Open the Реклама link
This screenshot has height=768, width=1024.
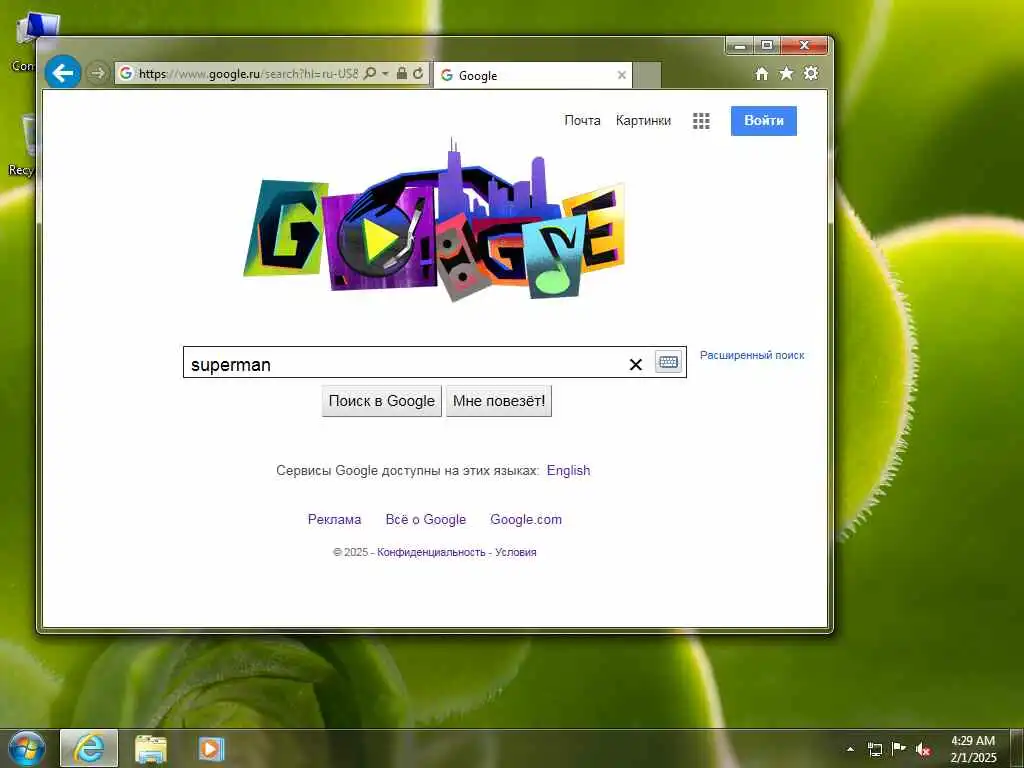334,519
